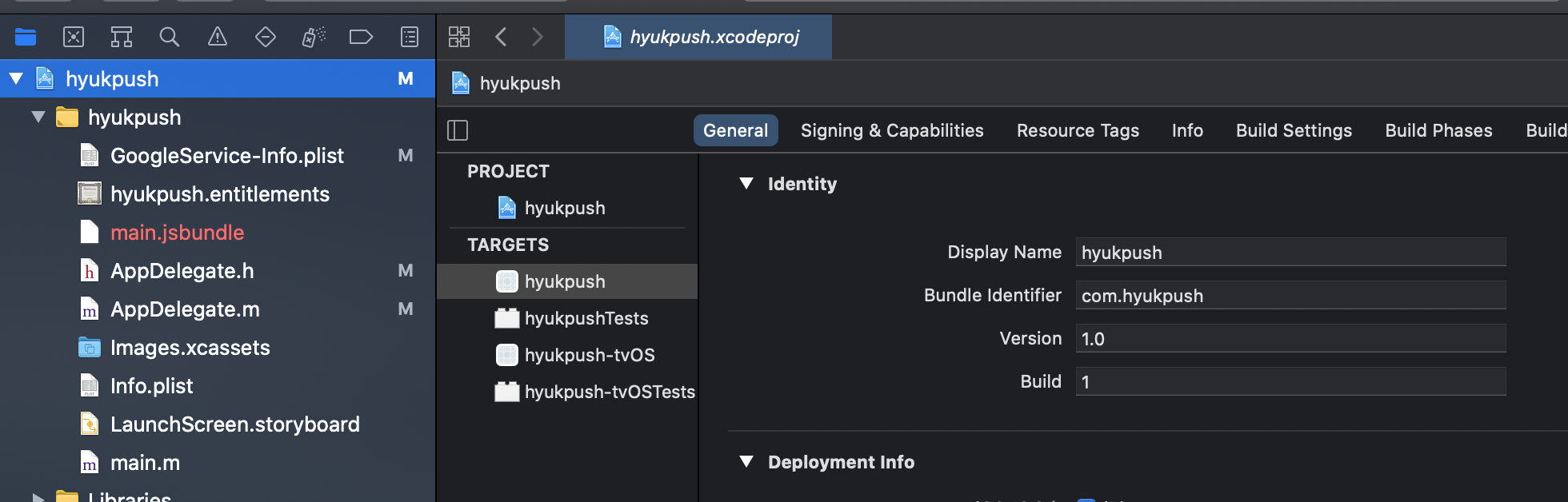Show the Issue navigator warning icon
The height and width of the screenshot is (502, 1568).
[x=218, y=37]
